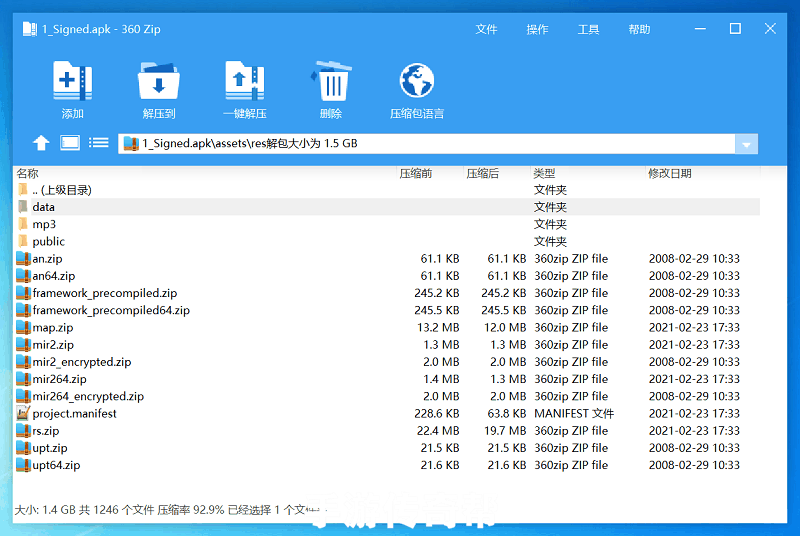
Task: Open the 压缩包语言 globe icon
Action: tap(417, 80)
